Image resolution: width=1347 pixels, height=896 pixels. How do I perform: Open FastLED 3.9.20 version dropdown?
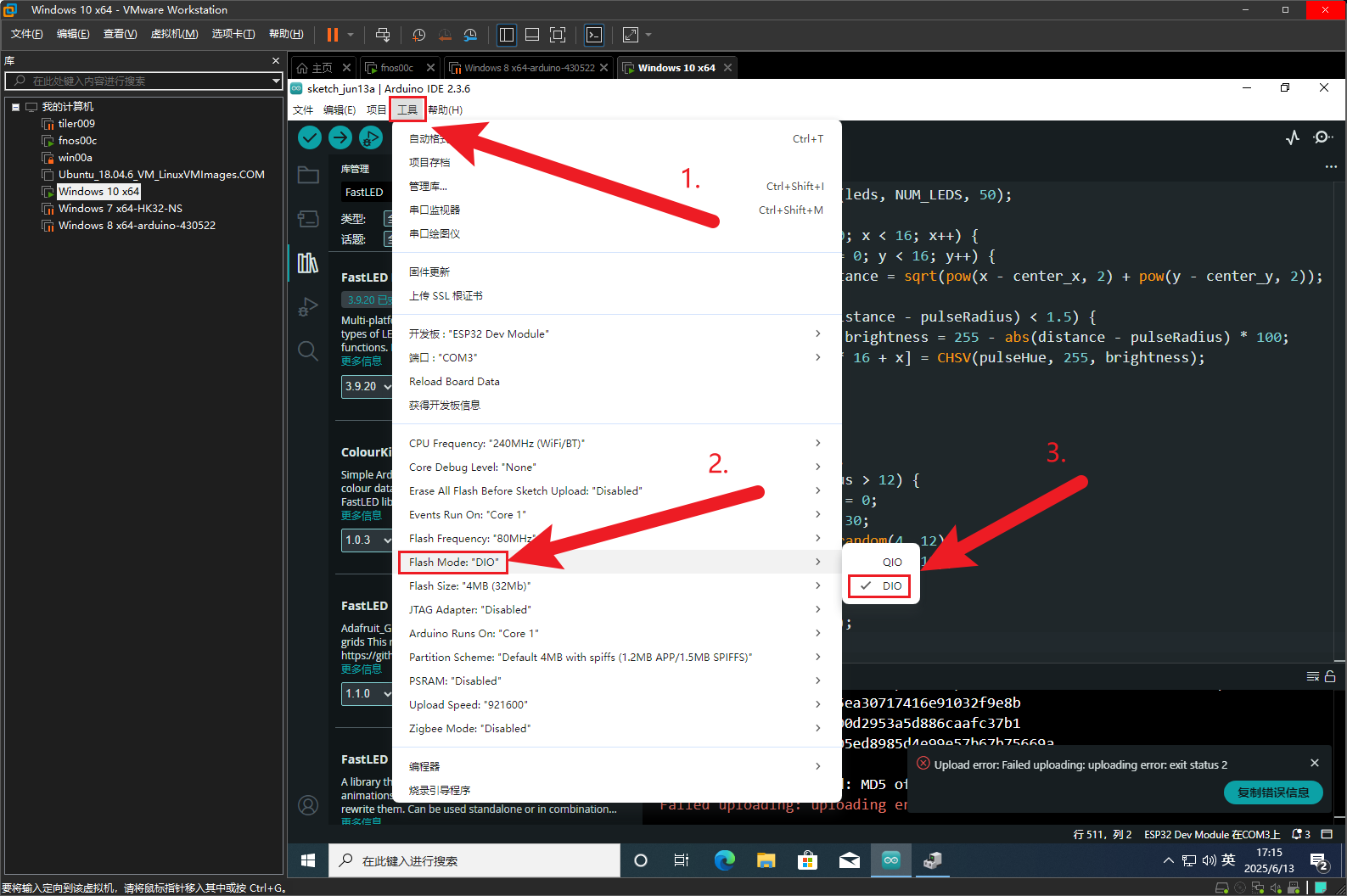pyautogui.click(x=368, y=386)
